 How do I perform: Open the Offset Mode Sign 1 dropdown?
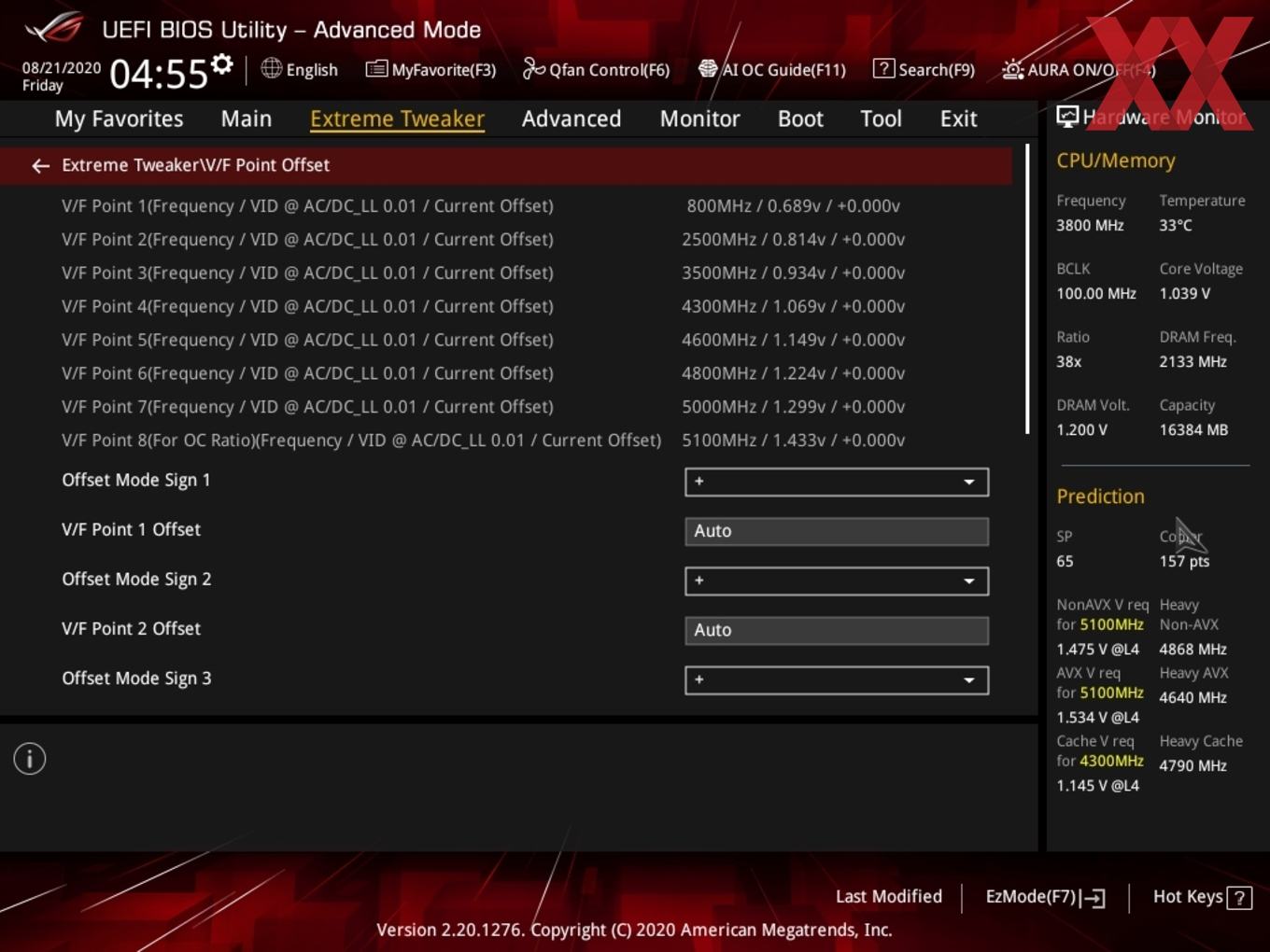point(837,482)
